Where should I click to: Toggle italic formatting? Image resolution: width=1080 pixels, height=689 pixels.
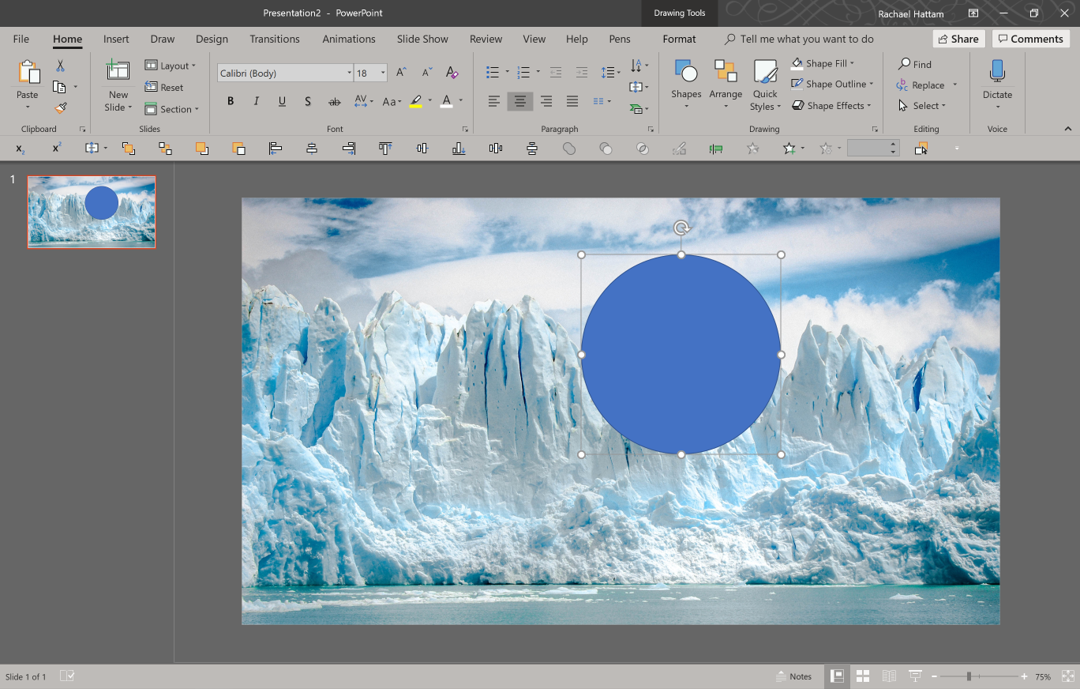click(x=256, y=101)
